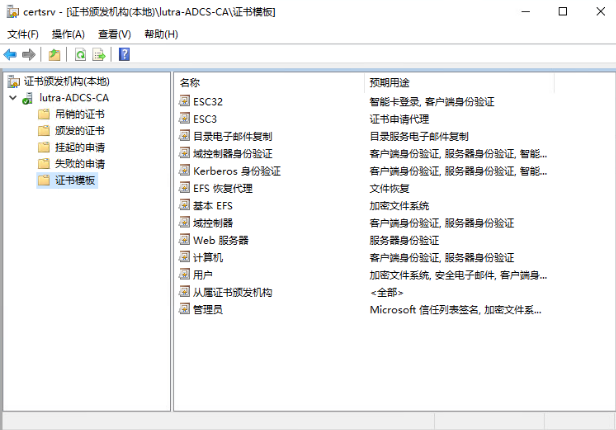Click the 吊销的证书 folder icon
This screenshot has height=430, width=616.
44,114
